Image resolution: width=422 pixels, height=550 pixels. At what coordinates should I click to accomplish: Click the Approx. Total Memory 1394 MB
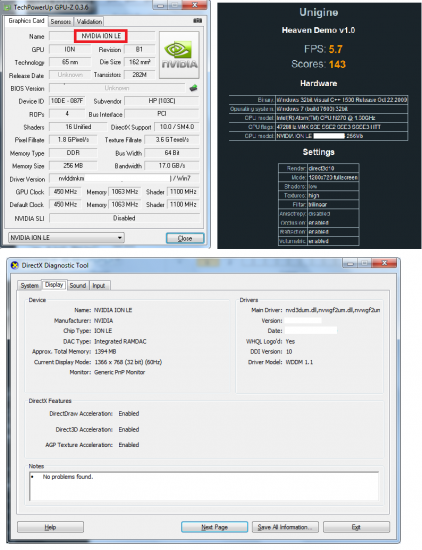pos(105,351)
